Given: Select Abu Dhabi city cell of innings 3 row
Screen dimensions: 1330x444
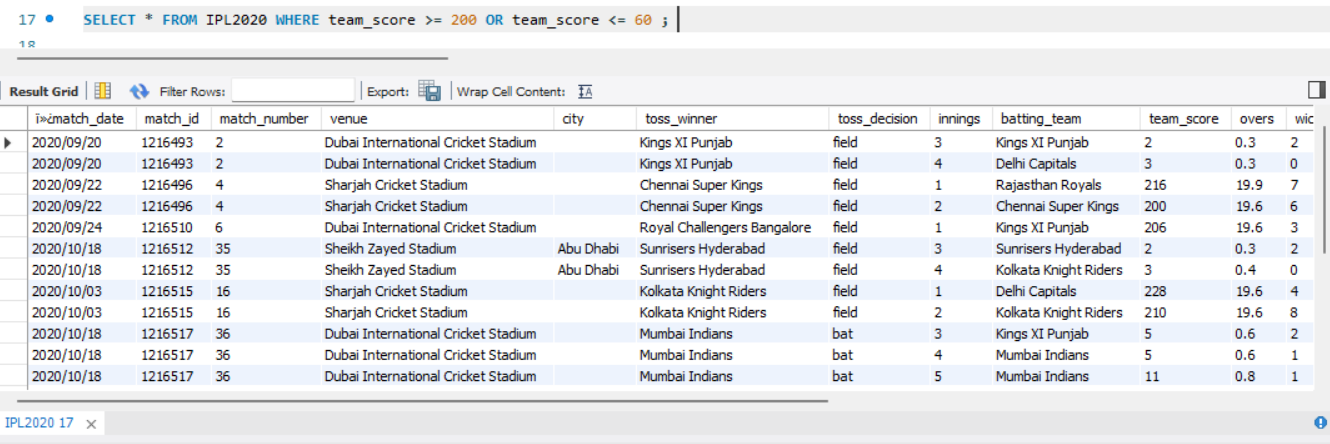Looking at the screenshot, I should point(593,248).
